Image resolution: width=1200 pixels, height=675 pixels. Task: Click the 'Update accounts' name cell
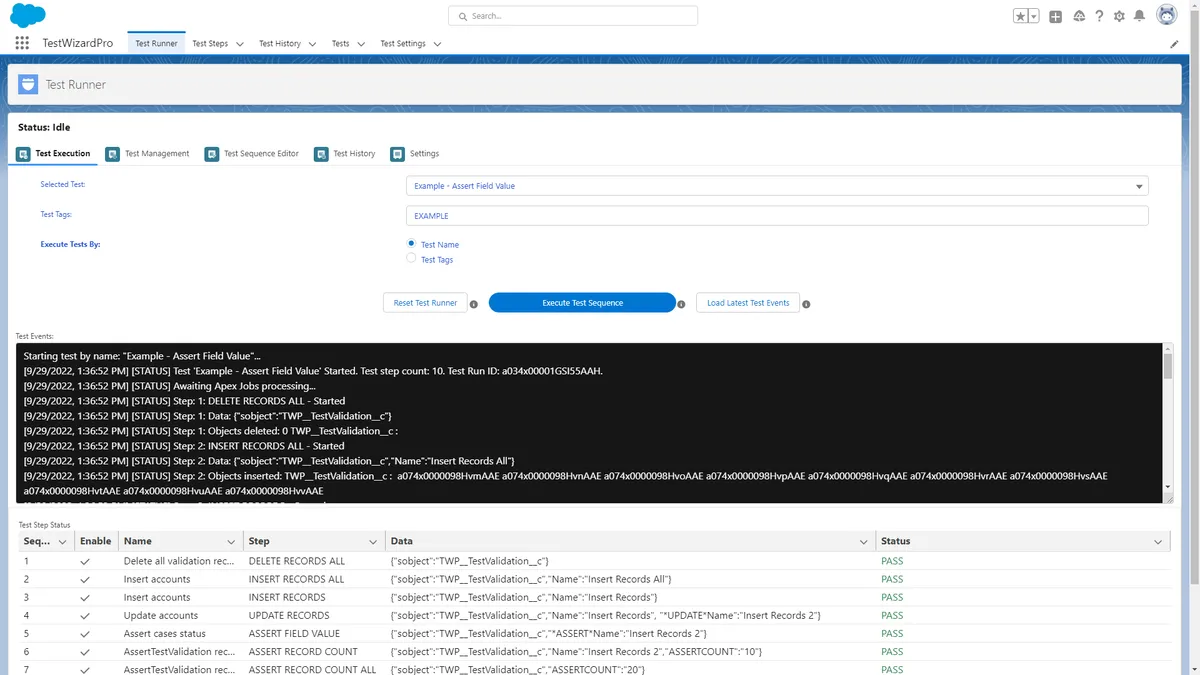pyautogui.click(x=180, y=616)
